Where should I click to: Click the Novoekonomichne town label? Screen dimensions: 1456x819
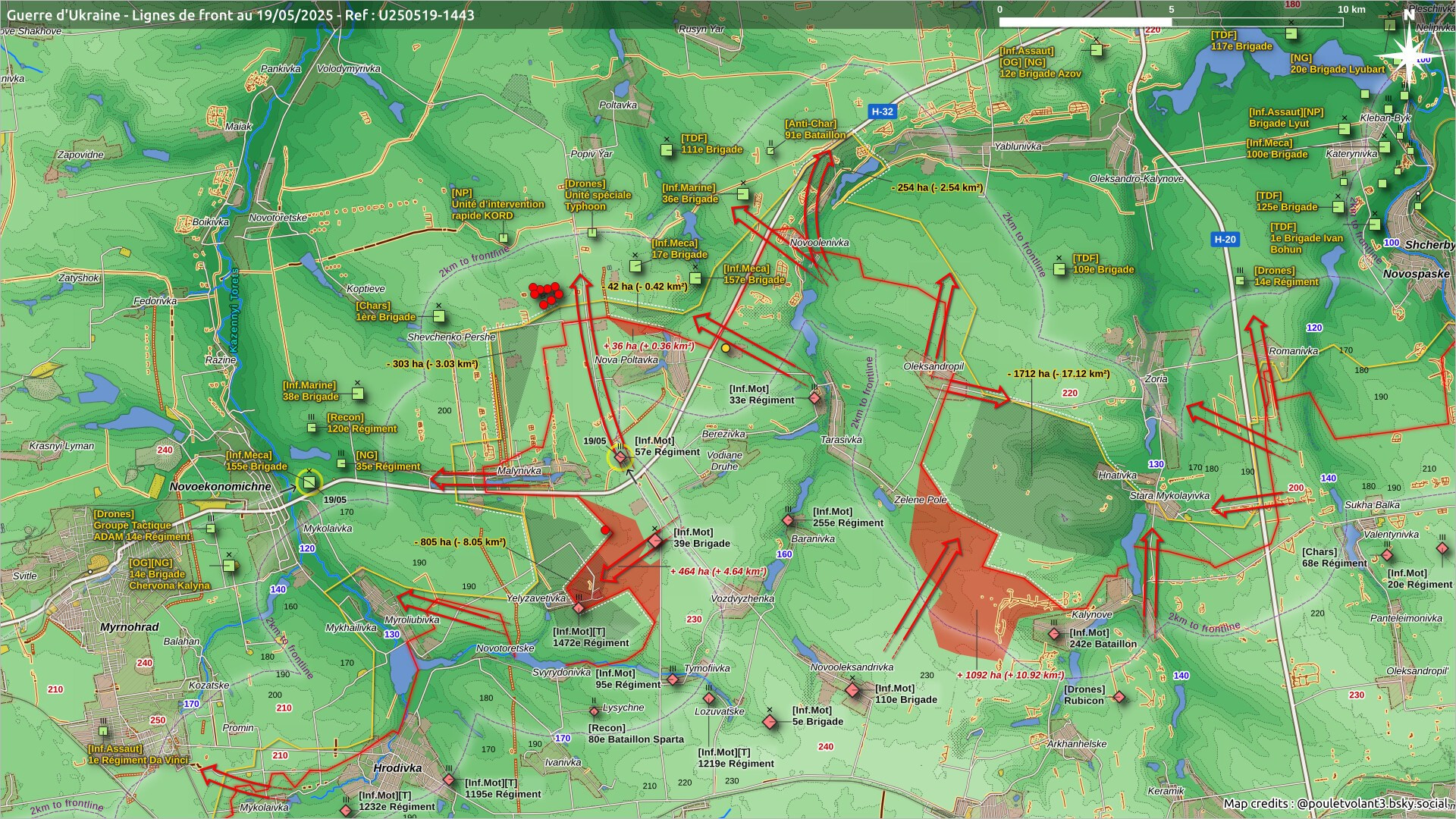coord(220,487)
